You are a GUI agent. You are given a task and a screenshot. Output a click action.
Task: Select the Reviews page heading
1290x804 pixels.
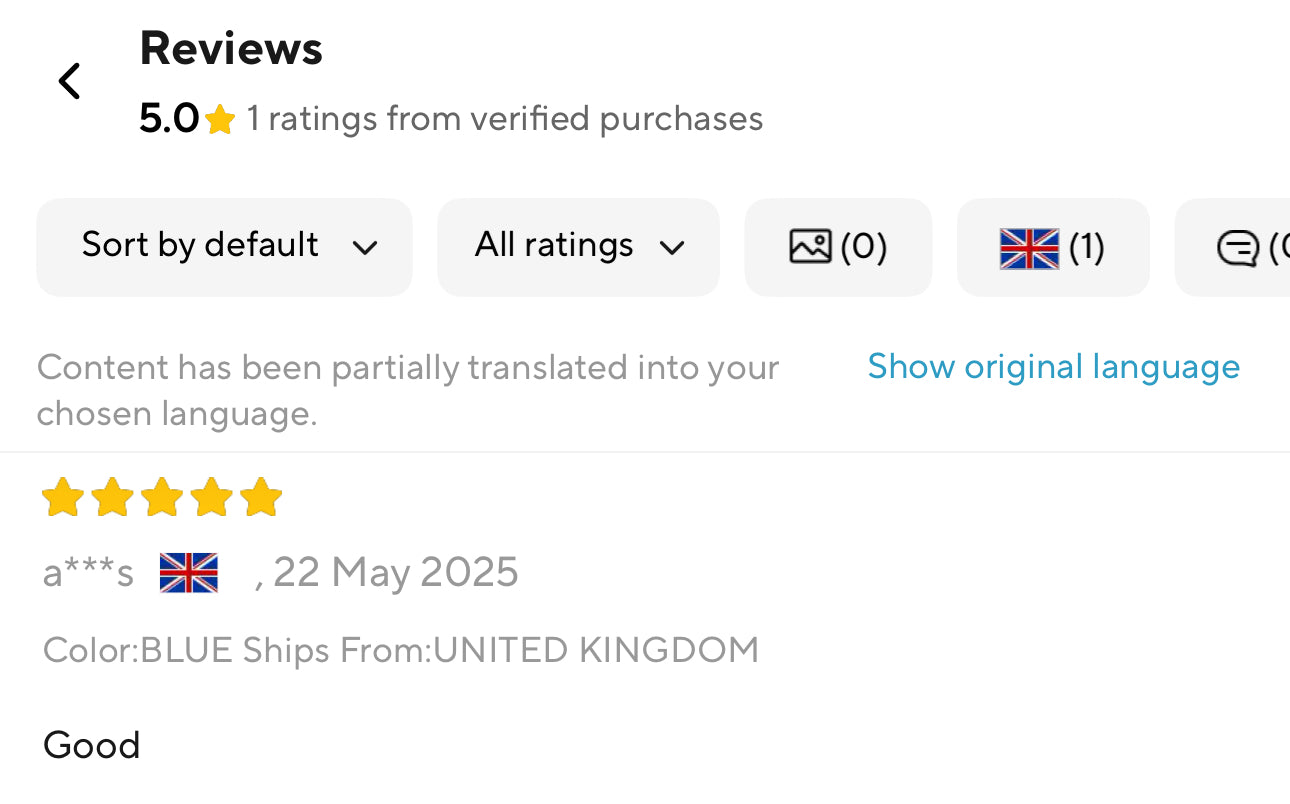click(x=231, y=48)
